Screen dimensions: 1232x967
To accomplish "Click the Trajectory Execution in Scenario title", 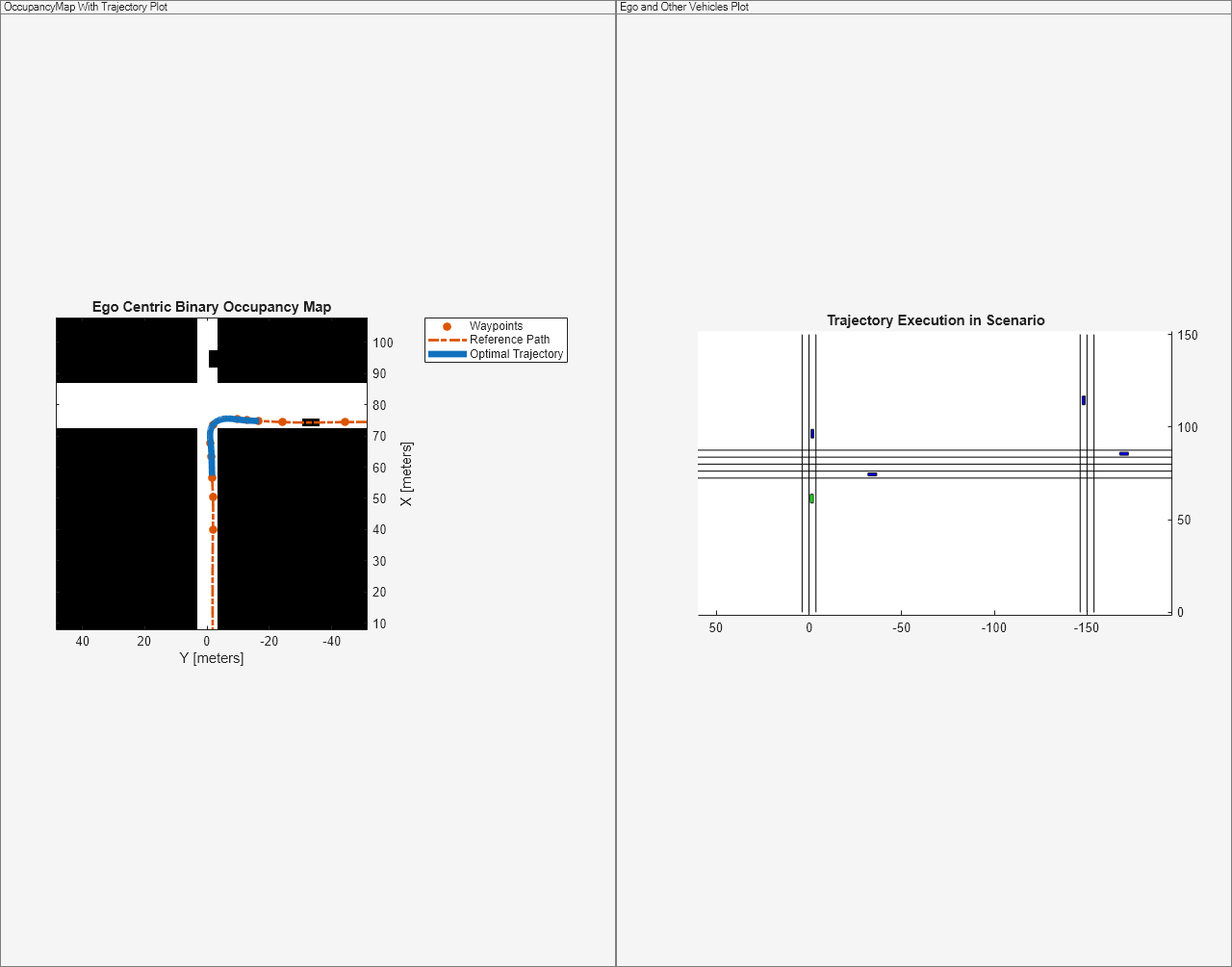I will click(936, 320).
